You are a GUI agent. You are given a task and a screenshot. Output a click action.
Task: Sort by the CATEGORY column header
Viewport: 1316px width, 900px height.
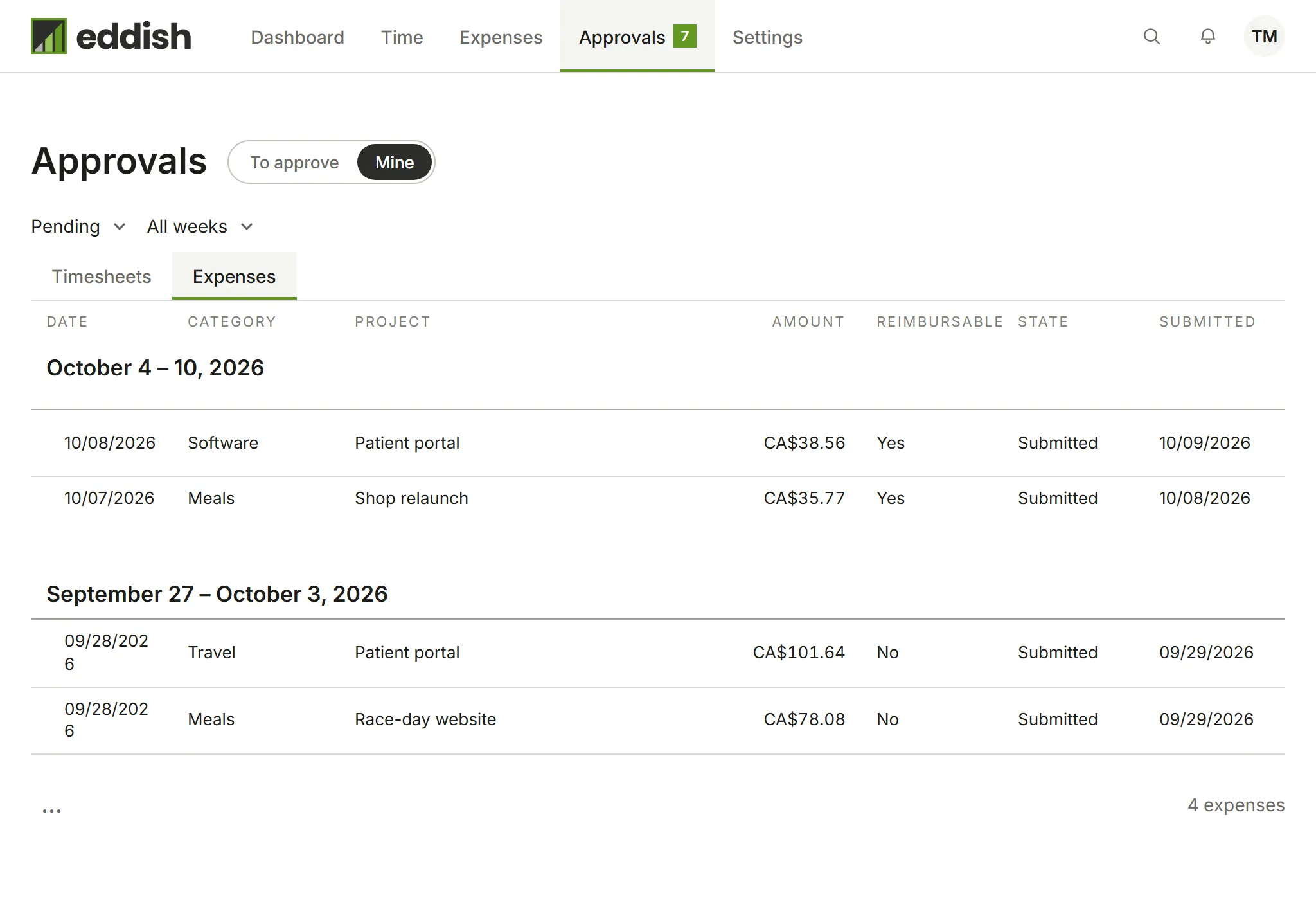click(231, 321)
